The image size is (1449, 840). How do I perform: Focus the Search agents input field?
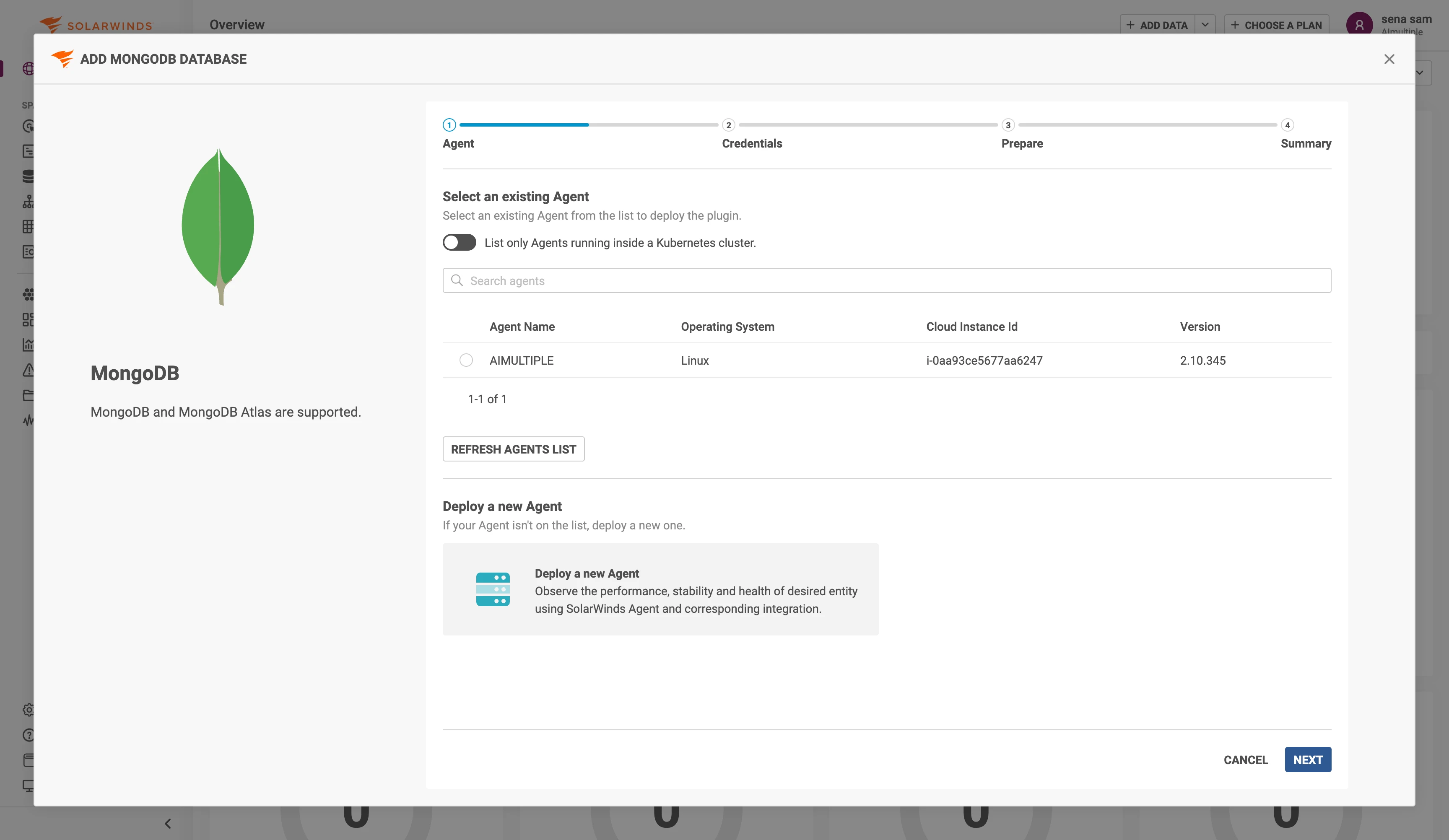[886, 280]
